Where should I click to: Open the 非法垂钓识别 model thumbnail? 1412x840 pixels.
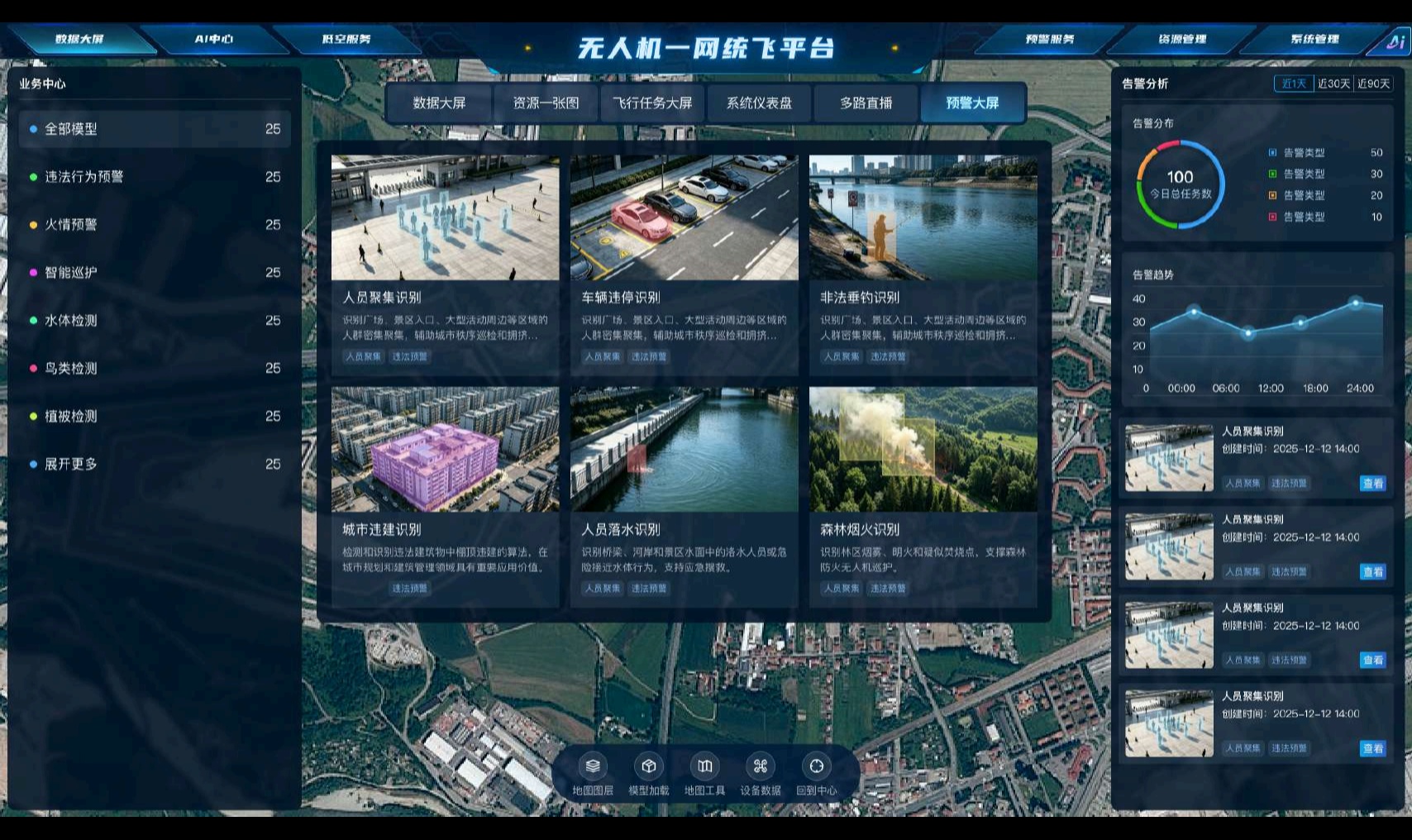click(923, 217)
